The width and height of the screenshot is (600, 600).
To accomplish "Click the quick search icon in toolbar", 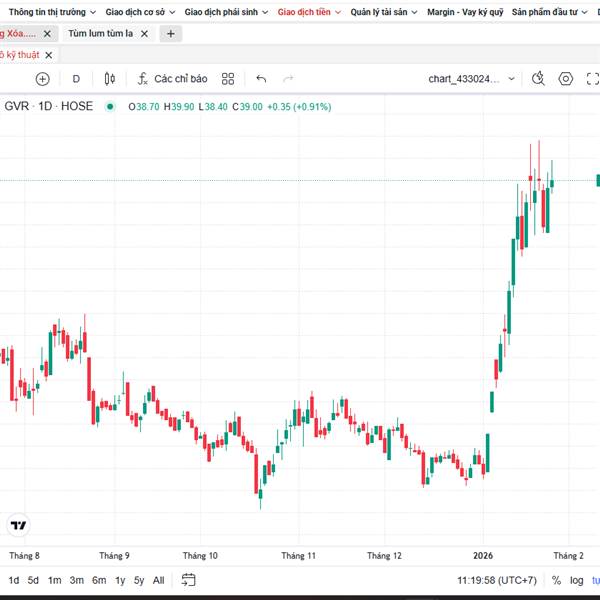I will point(538,79).
